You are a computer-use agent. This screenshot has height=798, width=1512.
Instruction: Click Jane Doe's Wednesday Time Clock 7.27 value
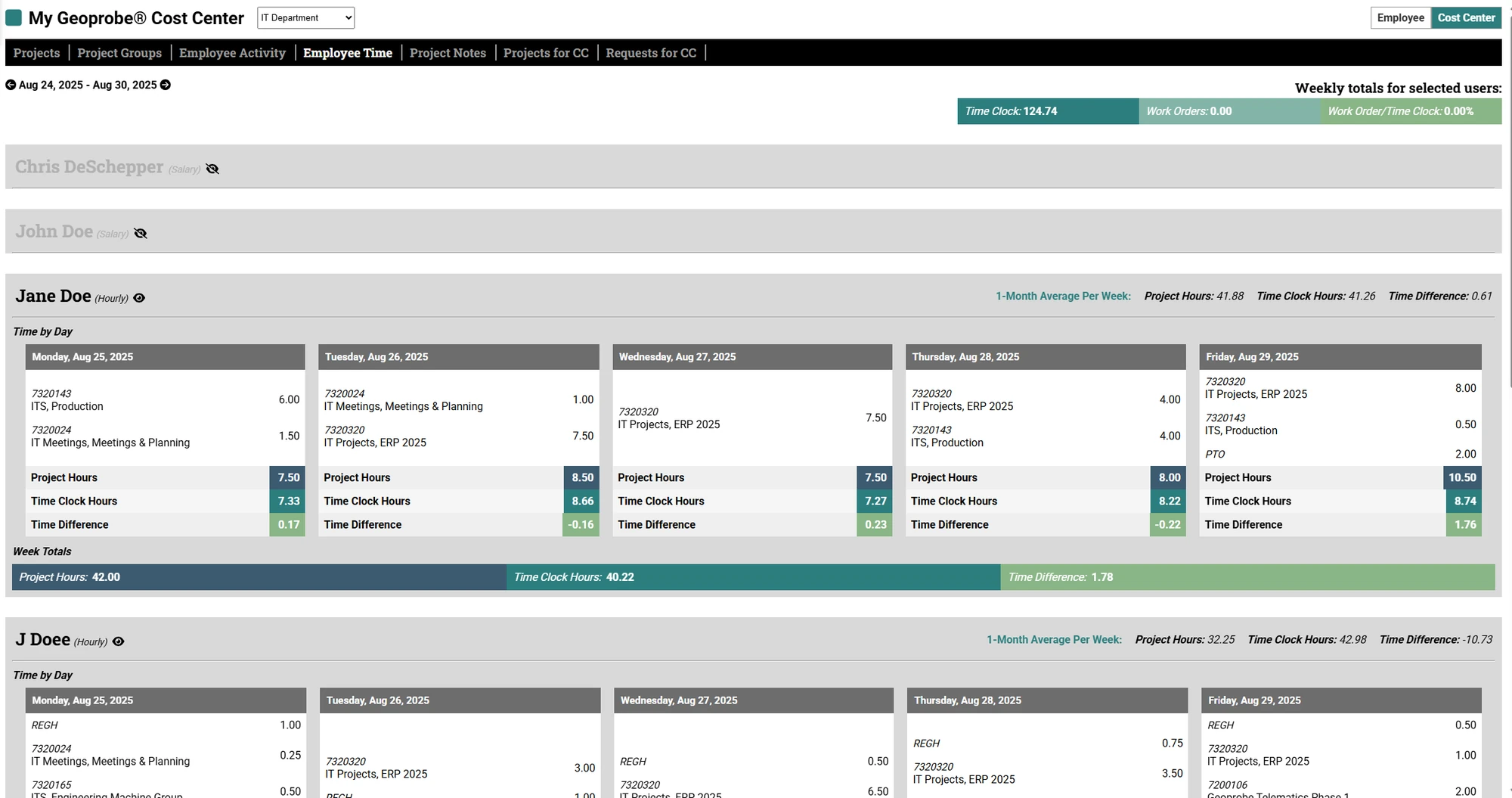click(x=875, y=501)
